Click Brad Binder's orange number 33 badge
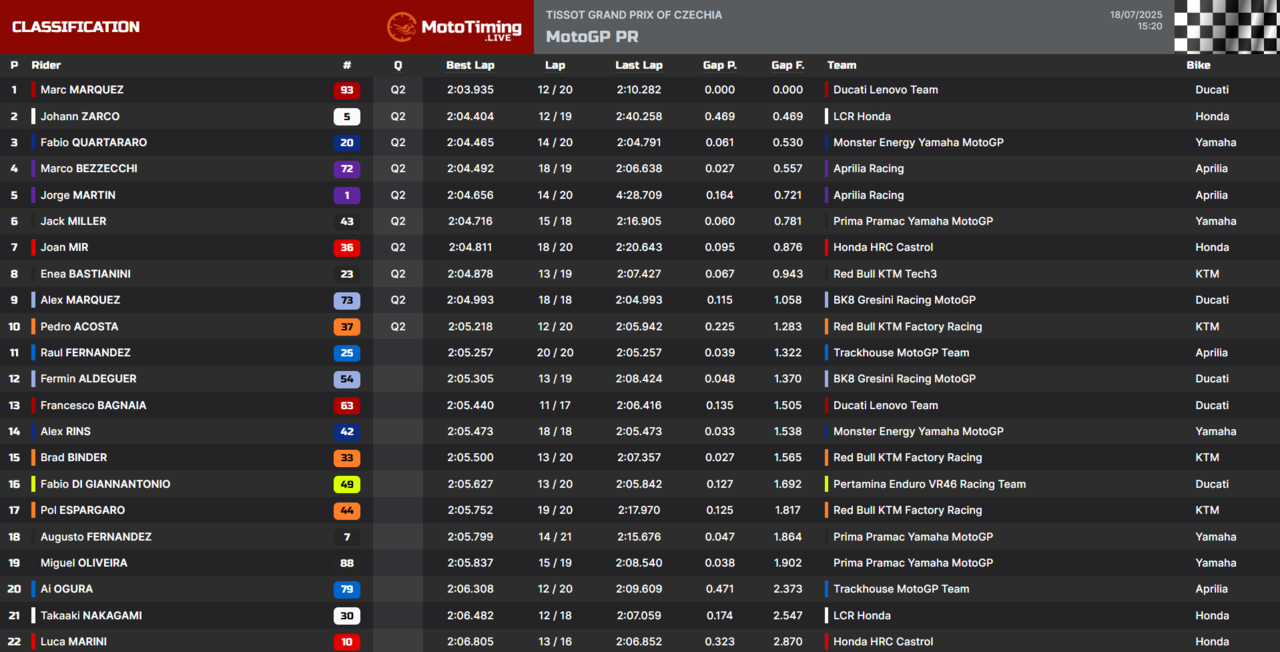1280x652 pixels. (x=347, y=458)
